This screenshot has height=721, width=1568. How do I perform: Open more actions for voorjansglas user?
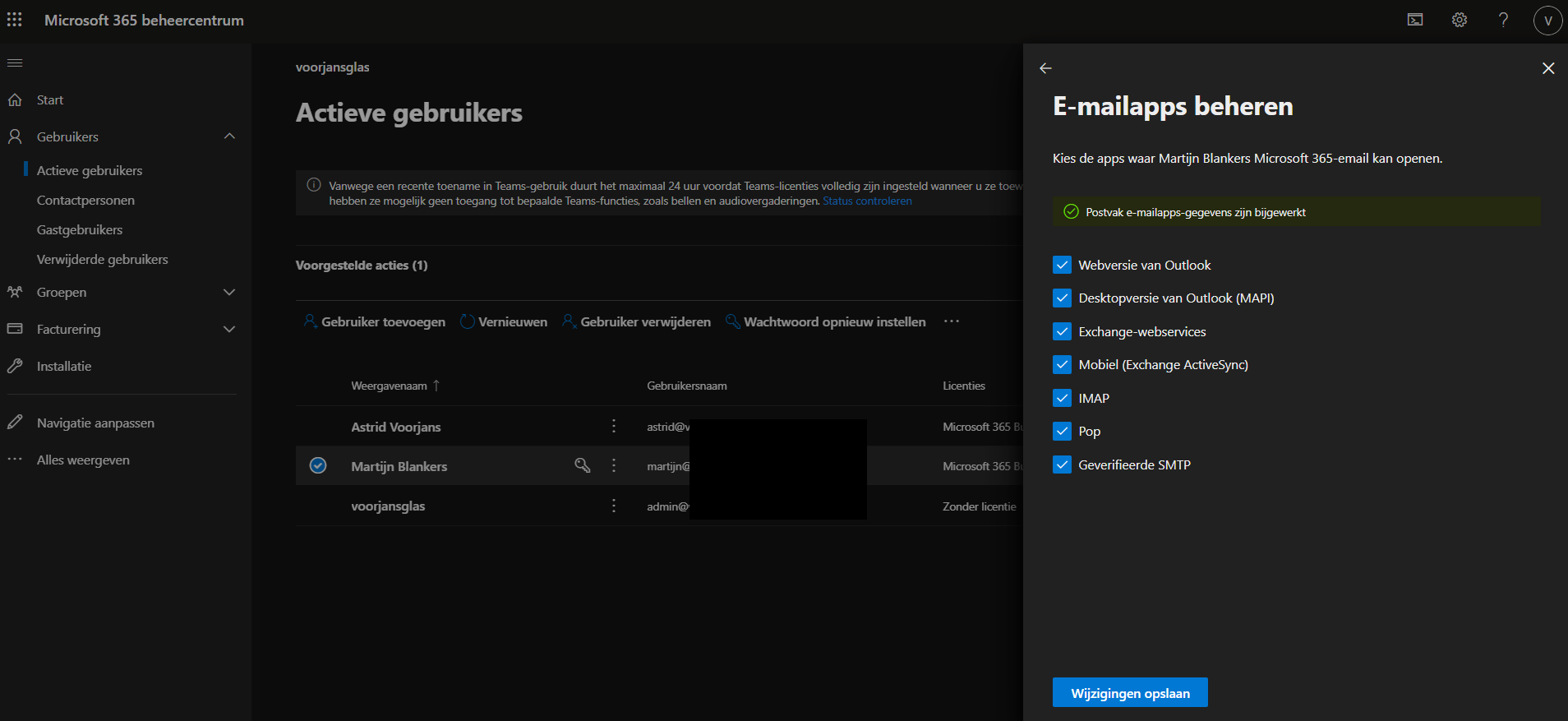(x=614, y=506)
